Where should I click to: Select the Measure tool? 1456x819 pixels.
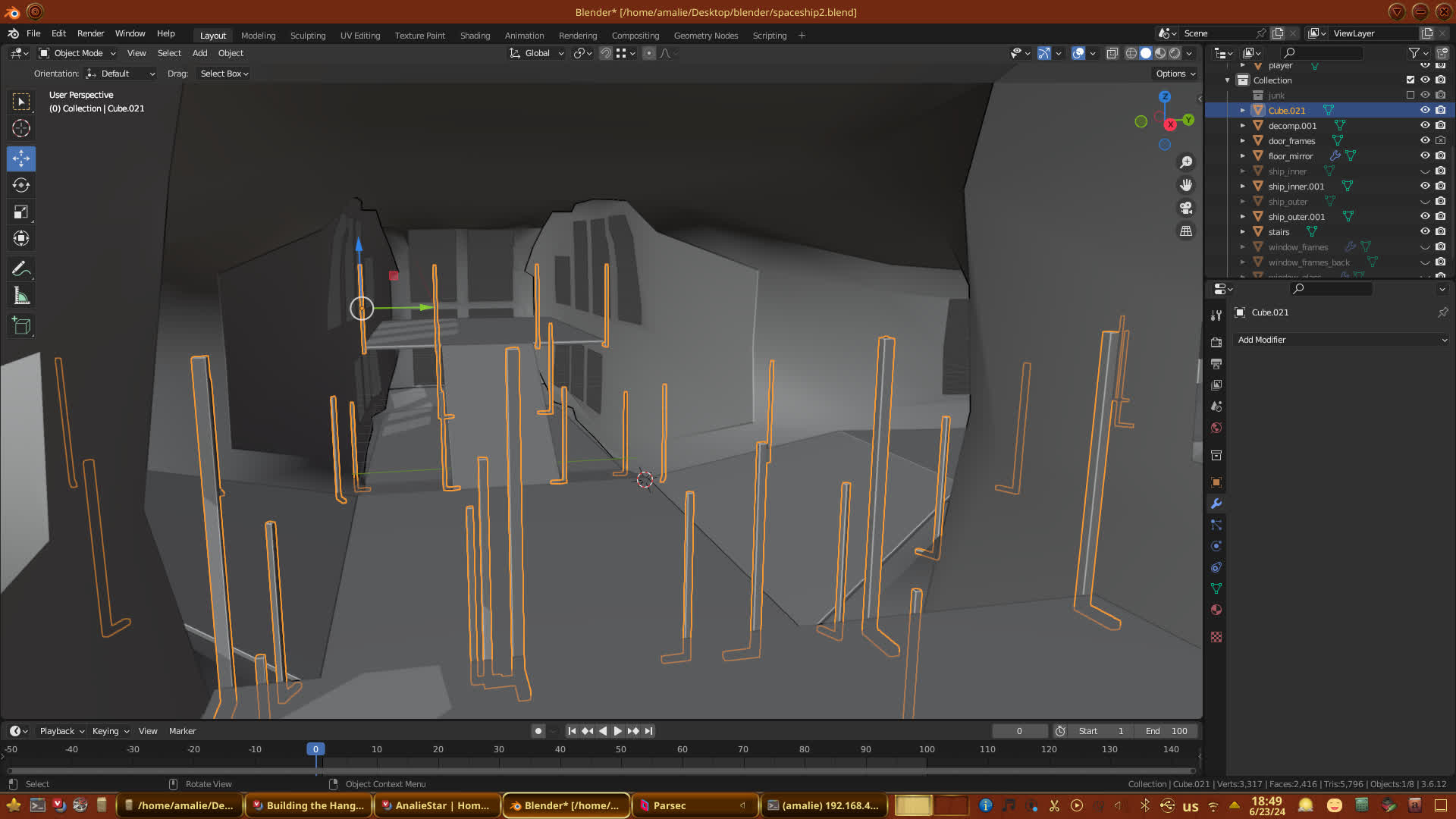(x=21, y=297)
